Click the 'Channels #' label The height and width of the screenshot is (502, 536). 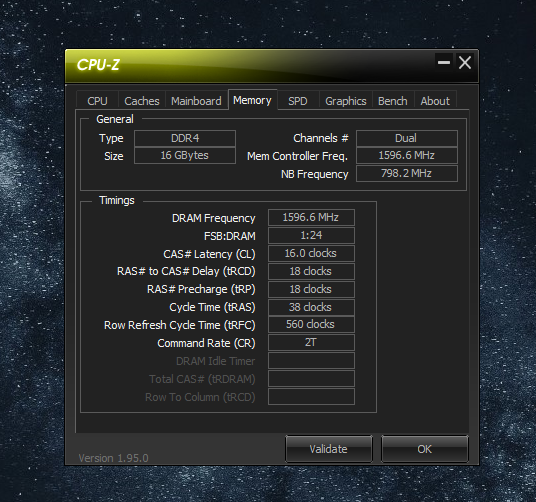(x=321, y=138)
